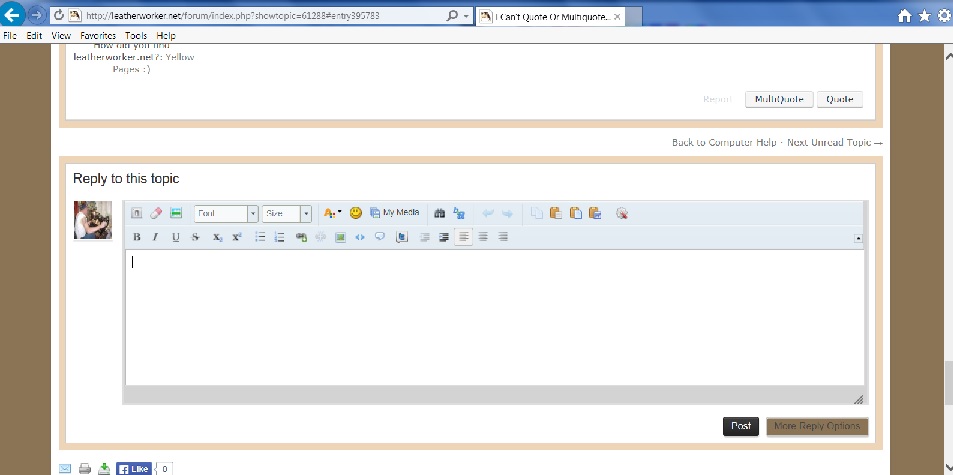953x475 pixels.
Task: Open the Font dropdown
Action: (227, 213)
